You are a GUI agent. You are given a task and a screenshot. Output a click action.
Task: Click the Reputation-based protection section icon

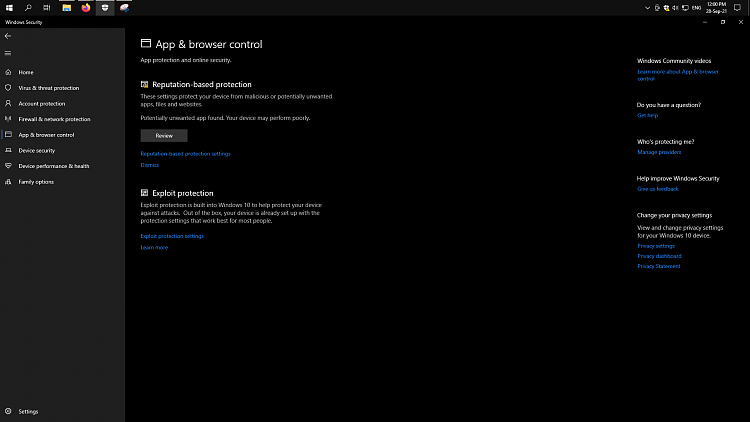point(144,85)
